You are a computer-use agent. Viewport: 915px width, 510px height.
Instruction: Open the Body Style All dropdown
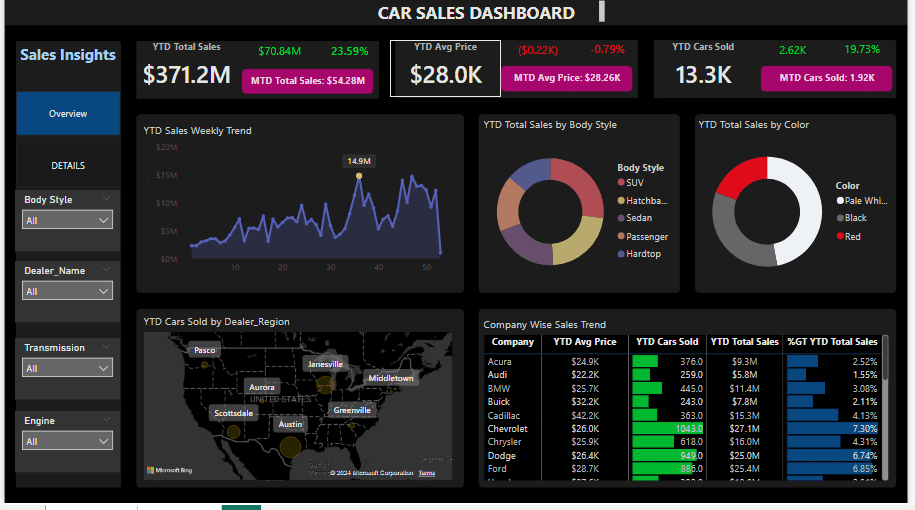pos(68,220)
